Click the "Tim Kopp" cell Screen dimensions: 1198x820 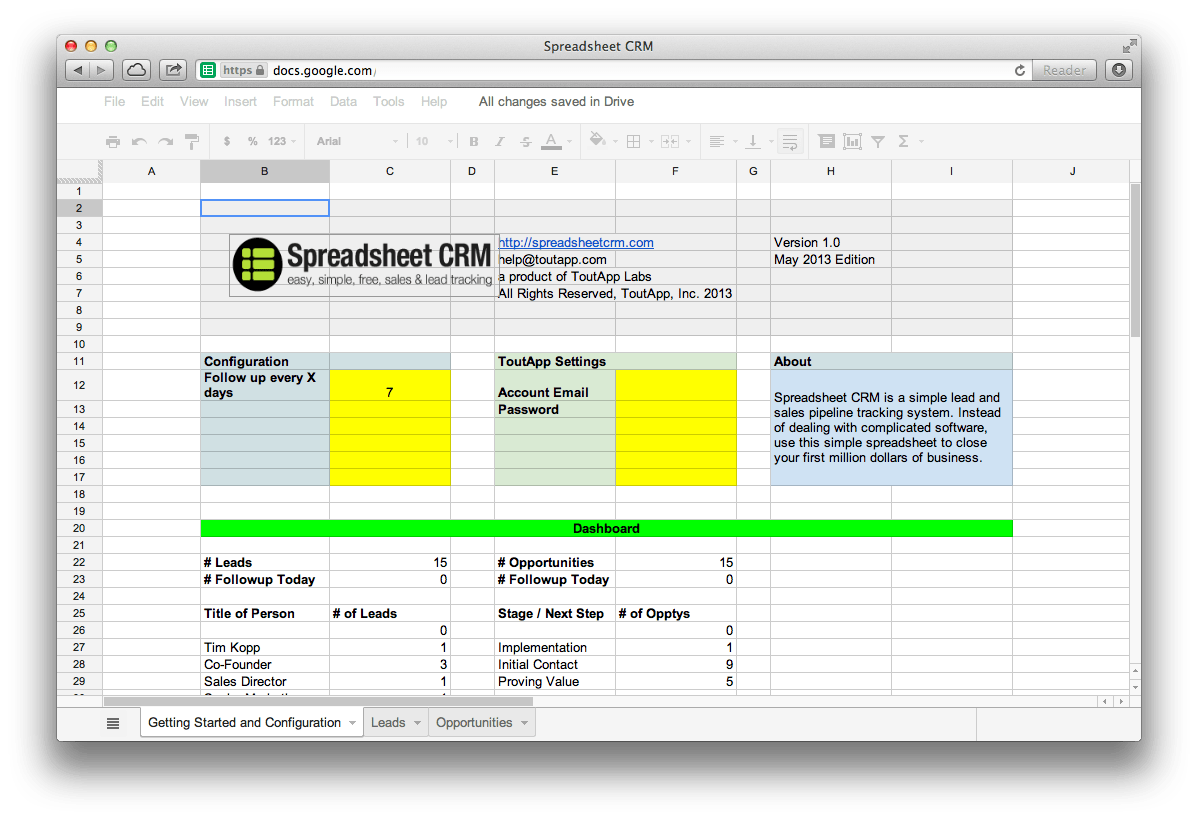coord(264,647)
